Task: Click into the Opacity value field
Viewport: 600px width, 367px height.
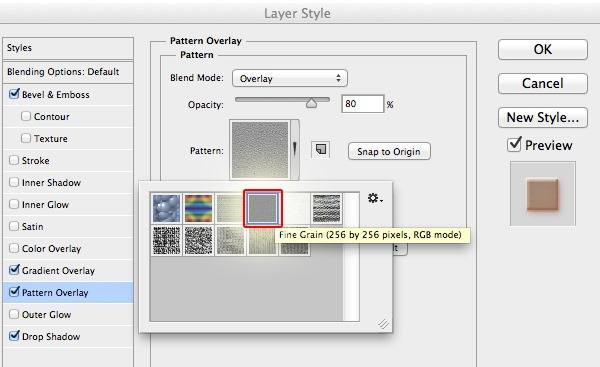Action: click(362, 104)
